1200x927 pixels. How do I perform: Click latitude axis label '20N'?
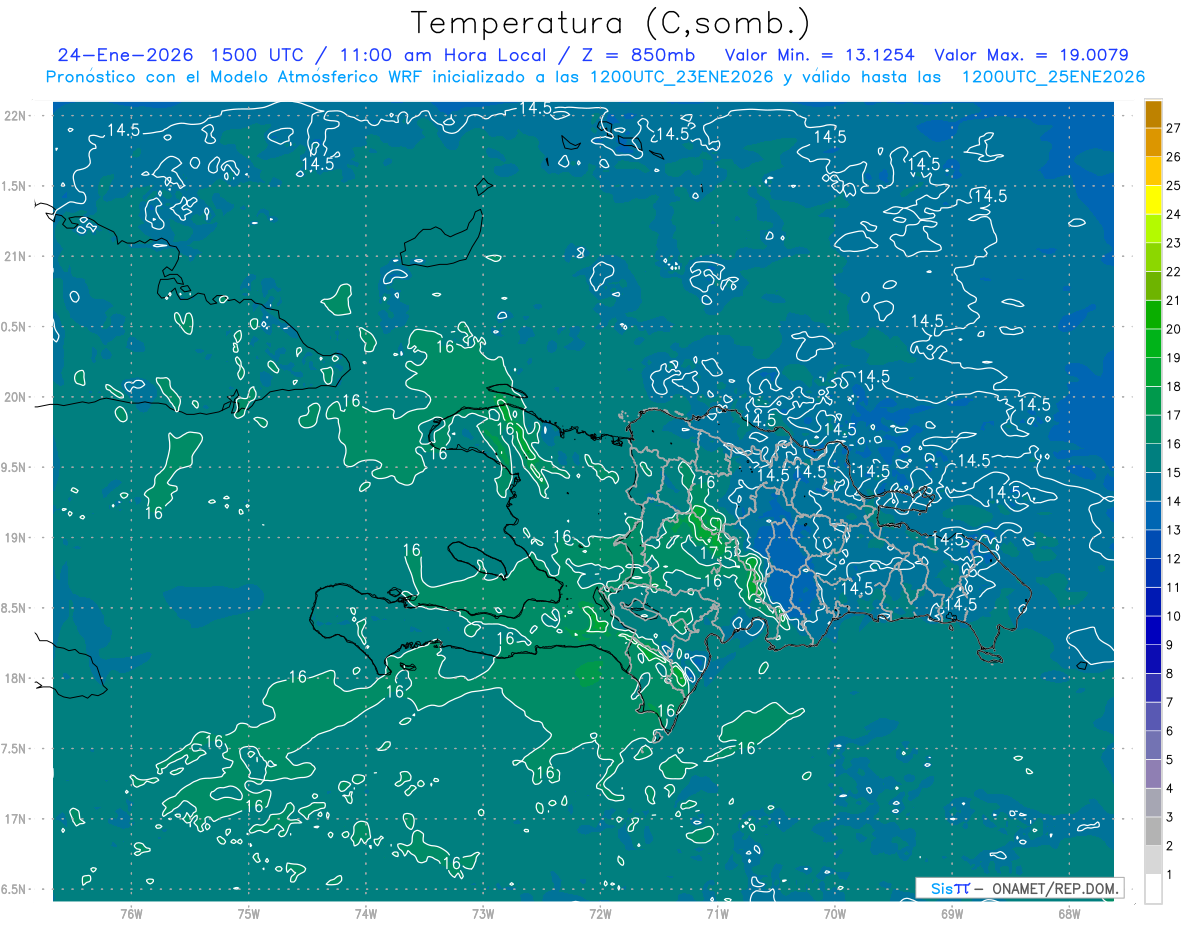[x=14, y=397]
